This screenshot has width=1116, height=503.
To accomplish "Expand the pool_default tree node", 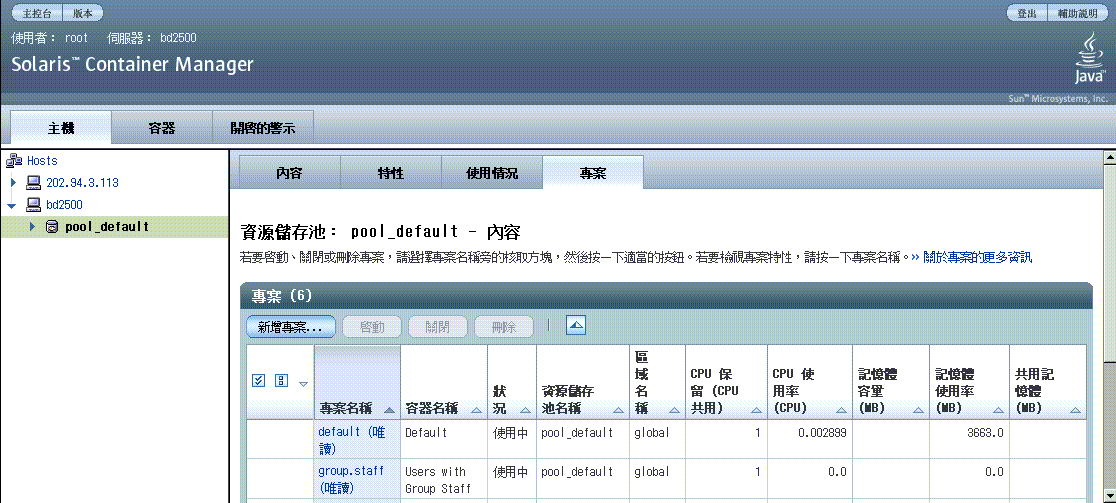I will pyautogui.click(x=32, y=227).
